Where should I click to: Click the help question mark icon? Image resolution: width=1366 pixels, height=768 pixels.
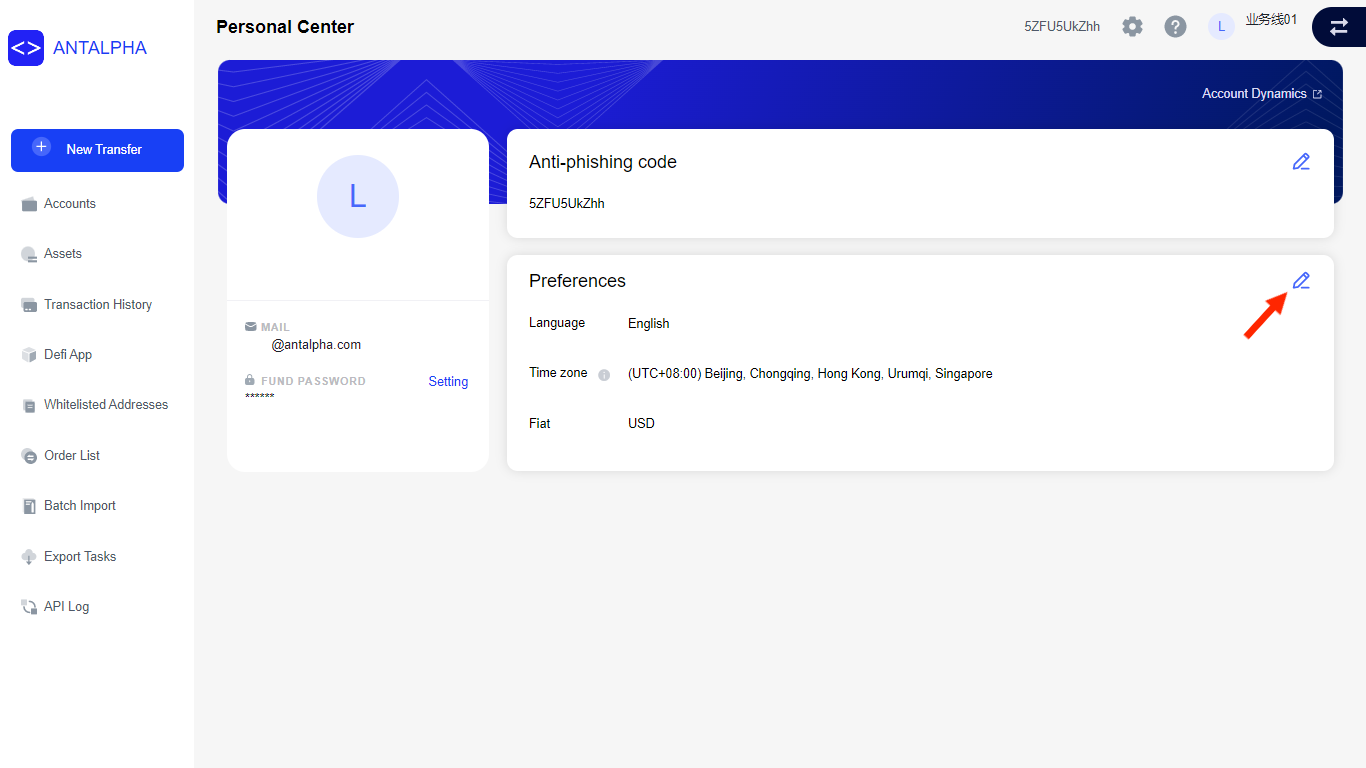tap(1175, 26)
